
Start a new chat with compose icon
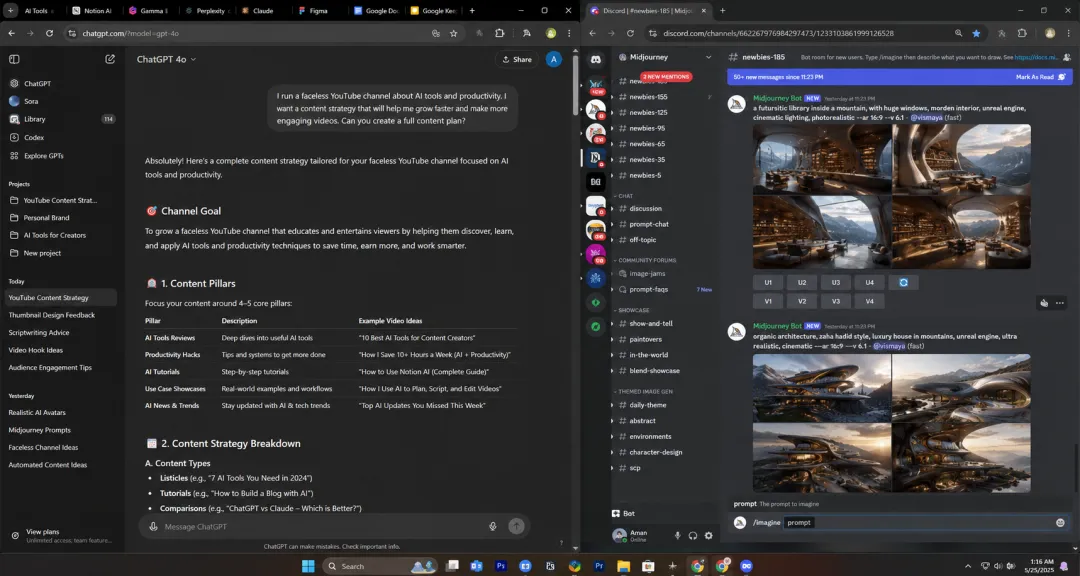coord(110,59)
